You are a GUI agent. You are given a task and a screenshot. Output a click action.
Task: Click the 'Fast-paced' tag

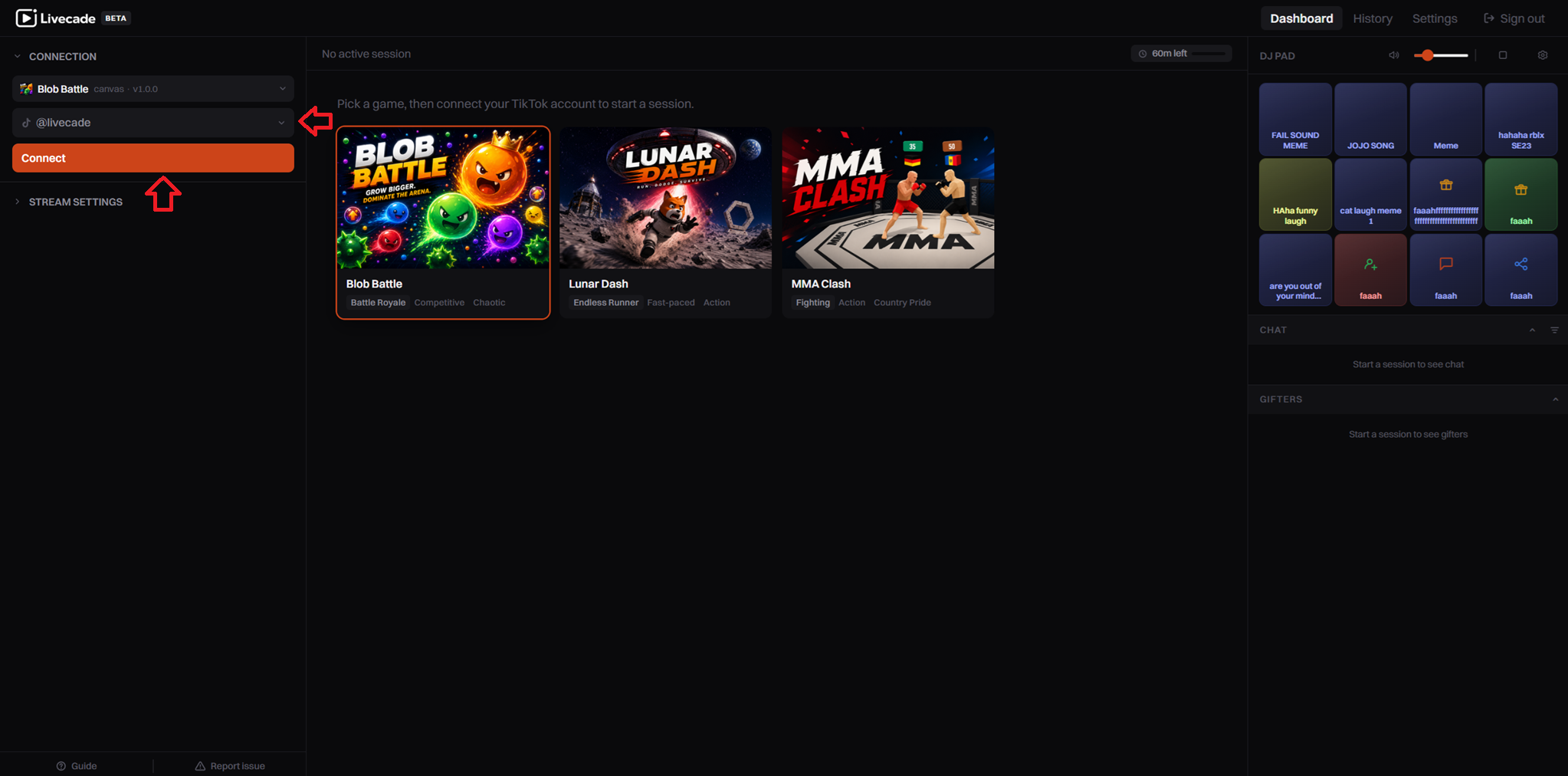point(671,303)
